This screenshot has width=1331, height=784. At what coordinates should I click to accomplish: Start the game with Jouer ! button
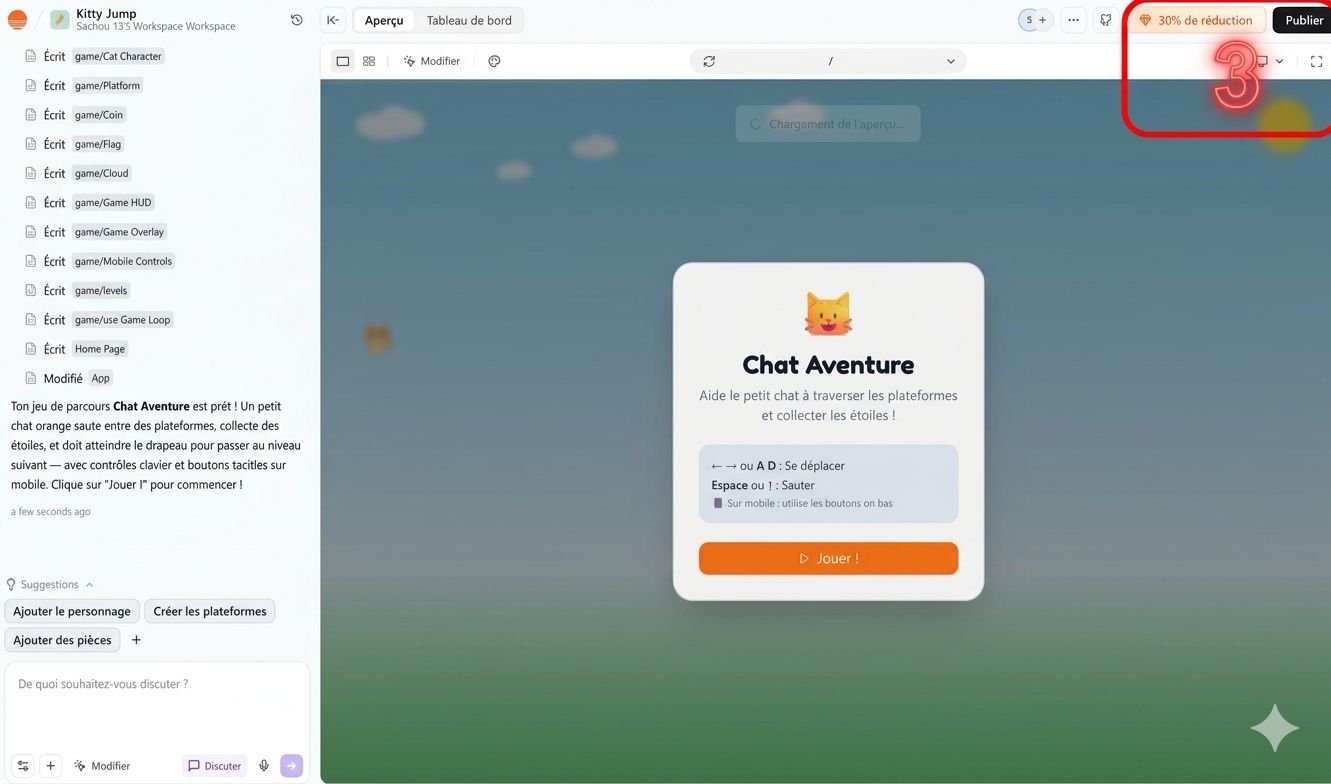[x=828, y=558]
